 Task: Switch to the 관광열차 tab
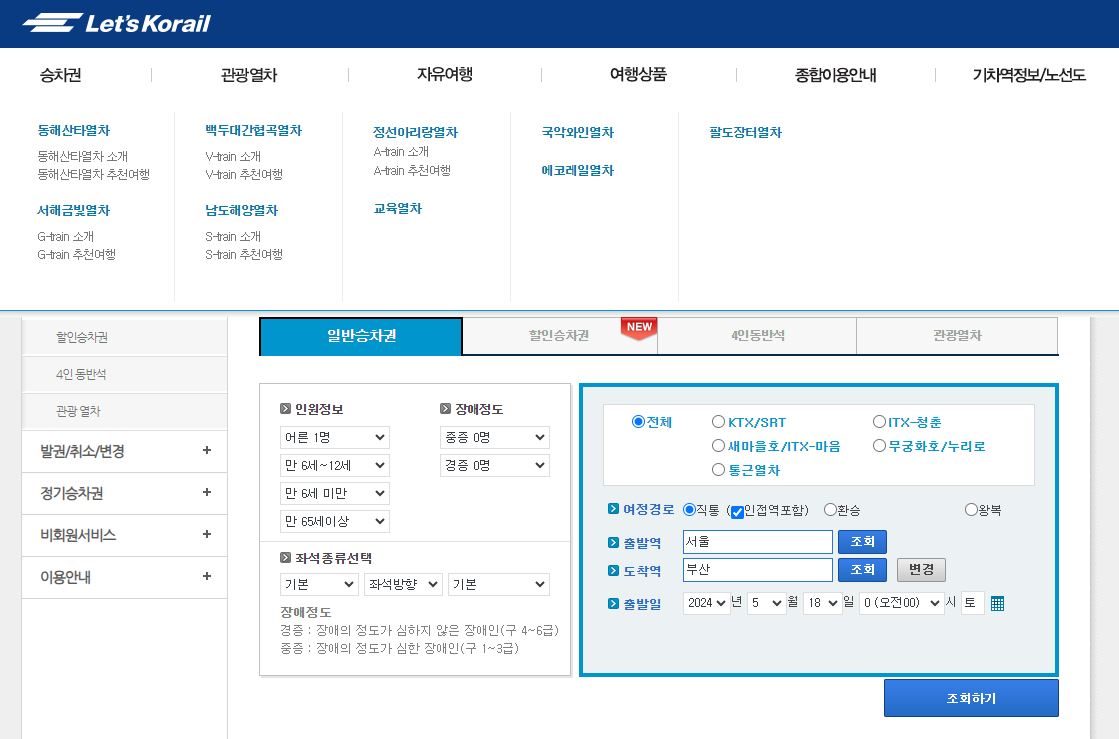pos(957,335)
